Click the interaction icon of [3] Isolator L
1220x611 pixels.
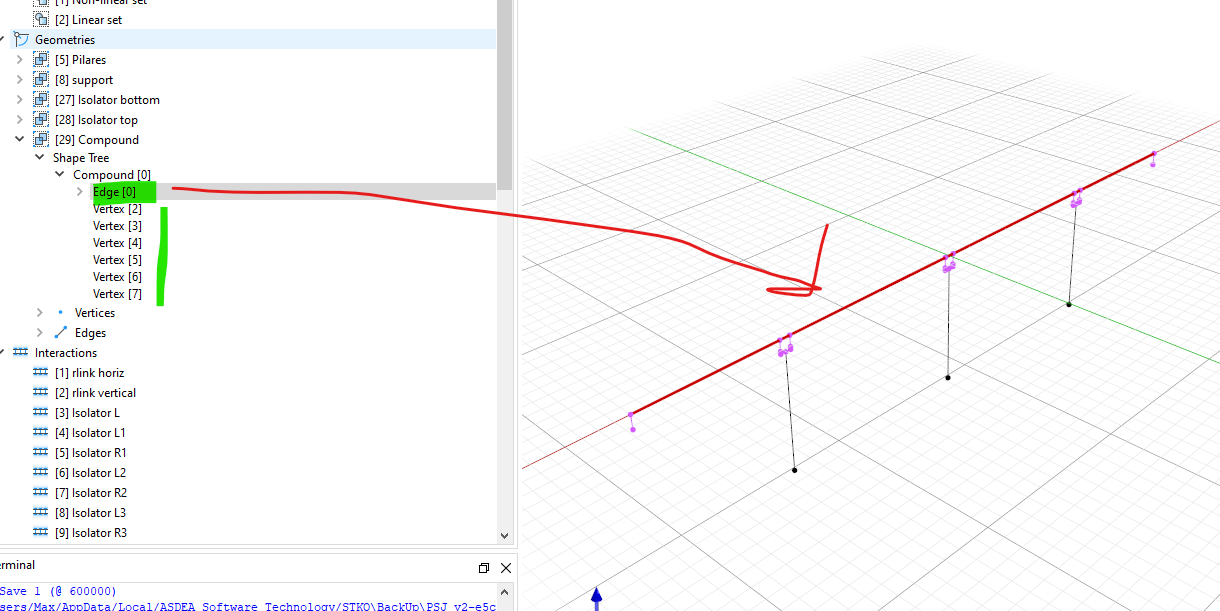click(41, 412)
